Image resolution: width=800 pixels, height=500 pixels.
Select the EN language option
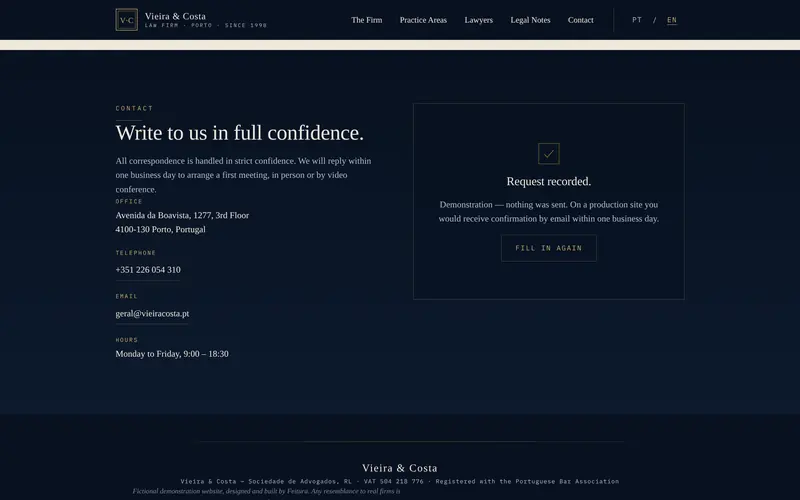click(672, 20)
